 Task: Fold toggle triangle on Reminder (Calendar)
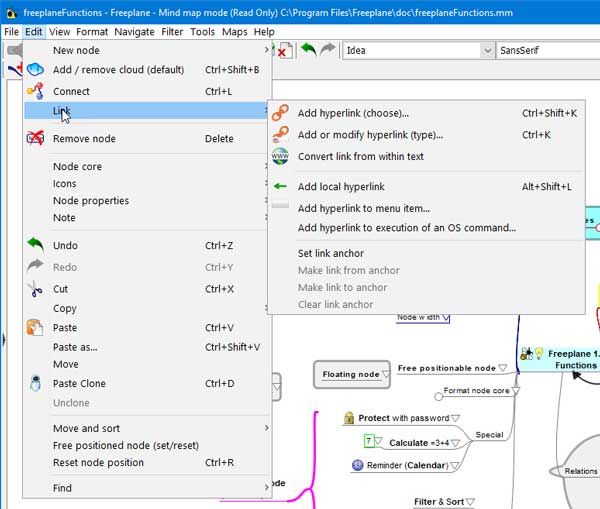click(x=455, y=466)
